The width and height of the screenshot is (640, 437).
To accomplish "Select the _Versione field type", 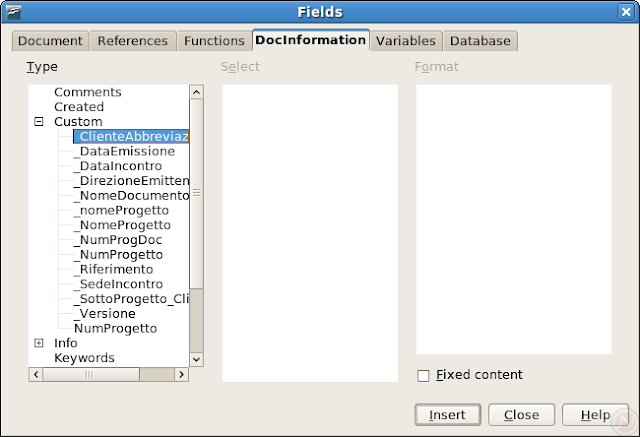I will [x=104, y=313].
